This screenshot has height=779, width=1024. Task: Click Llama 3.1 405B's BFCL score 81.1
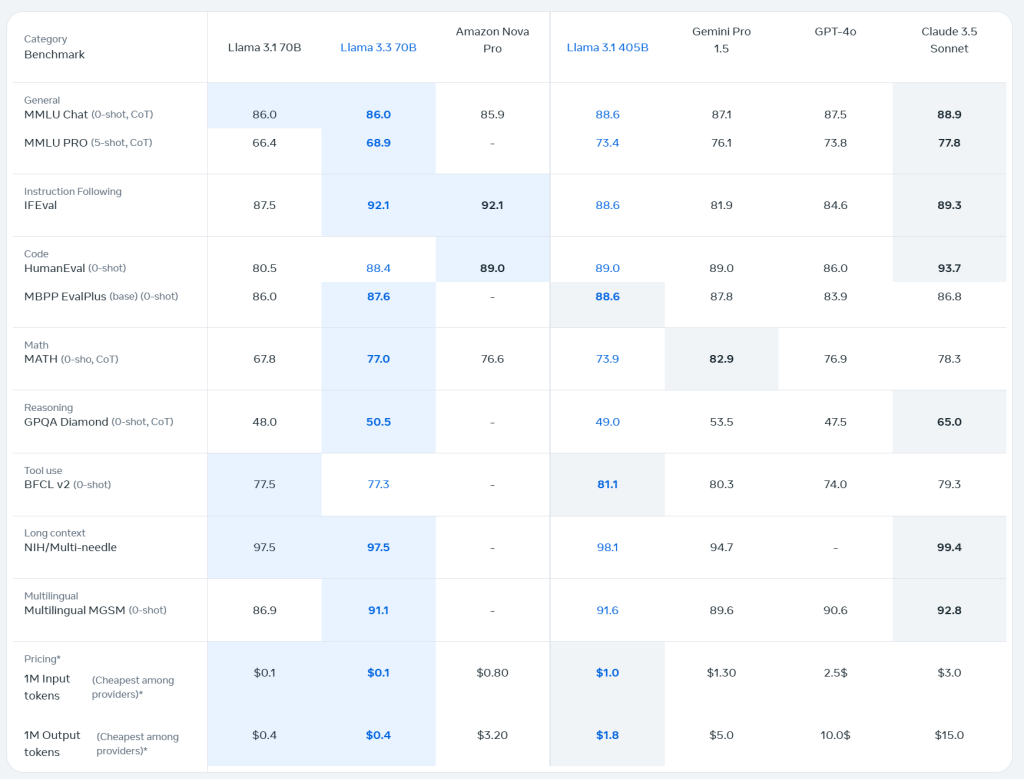607,484
